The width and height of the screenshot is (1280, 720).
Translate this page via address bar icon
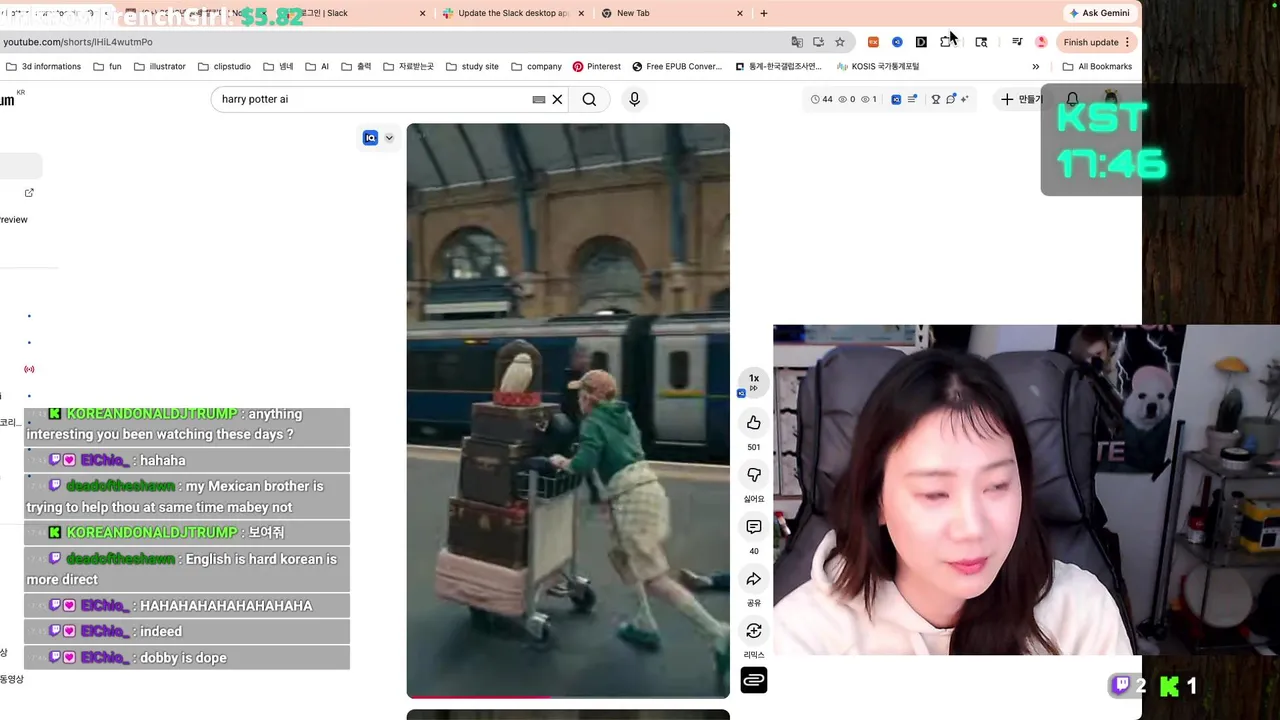[797, 42]
